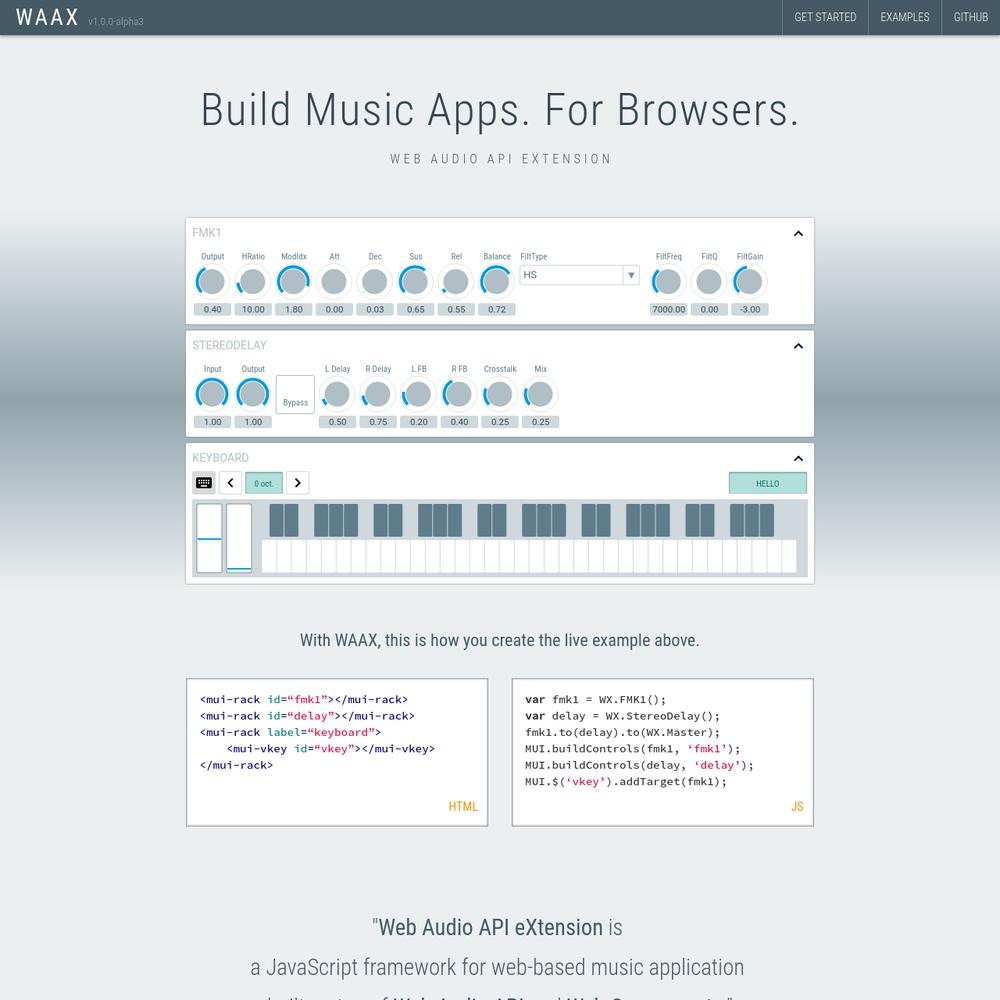Click the L Delay value field 0.50
This screenshot has width=1000, height=1000.
(337, 422)
